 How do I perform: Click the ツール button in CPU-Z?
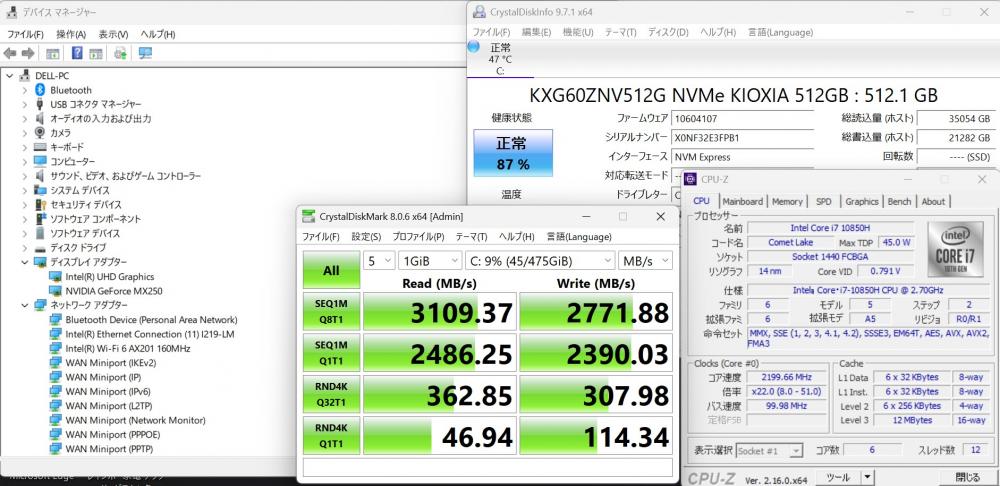[837, 477]
